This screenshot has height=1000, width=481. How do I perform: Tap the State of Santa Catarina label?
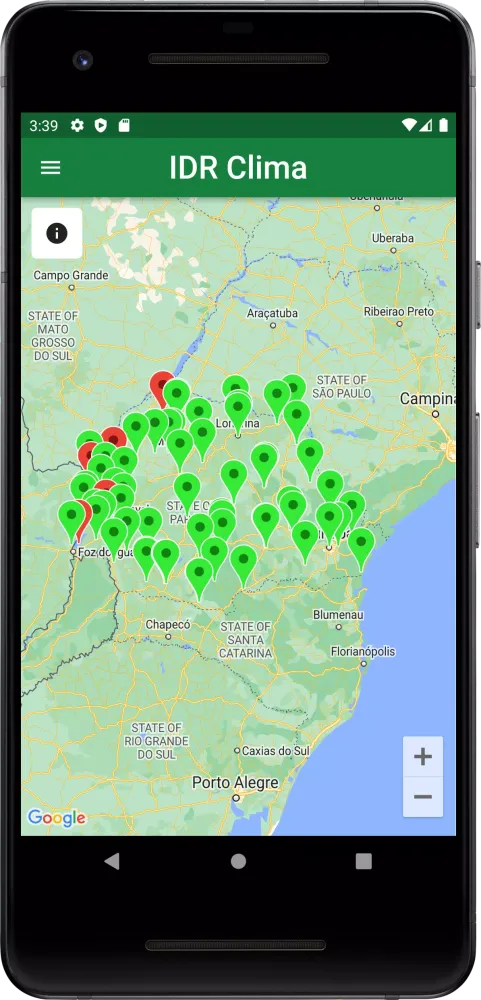click(246, 640)
